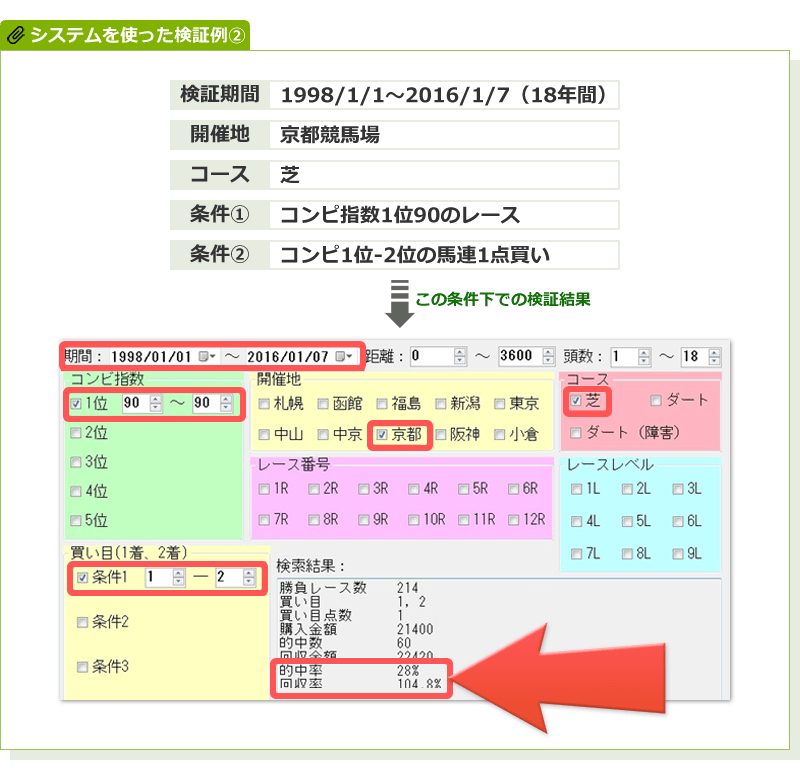Check the コンピ指数 2位 checkbox
800x780 pixels.
[x=76, y=433]
